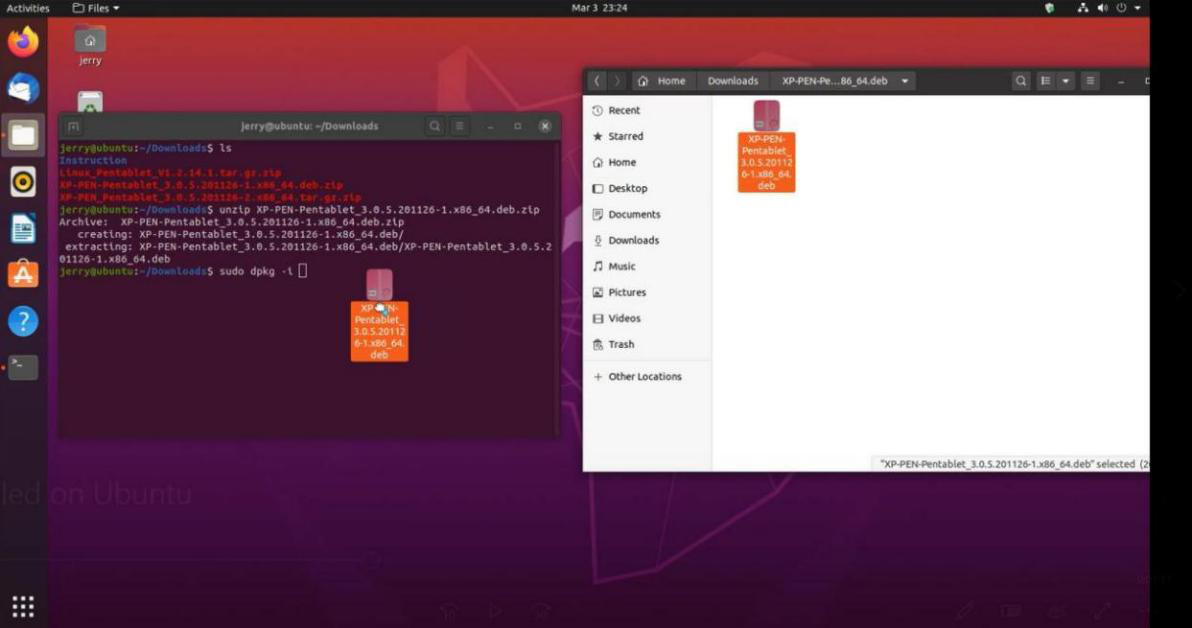Image resolution: width=1192 pixels, height=628 pixels.
Task: Click the power icon in top bar
Action: (1121, 8)
